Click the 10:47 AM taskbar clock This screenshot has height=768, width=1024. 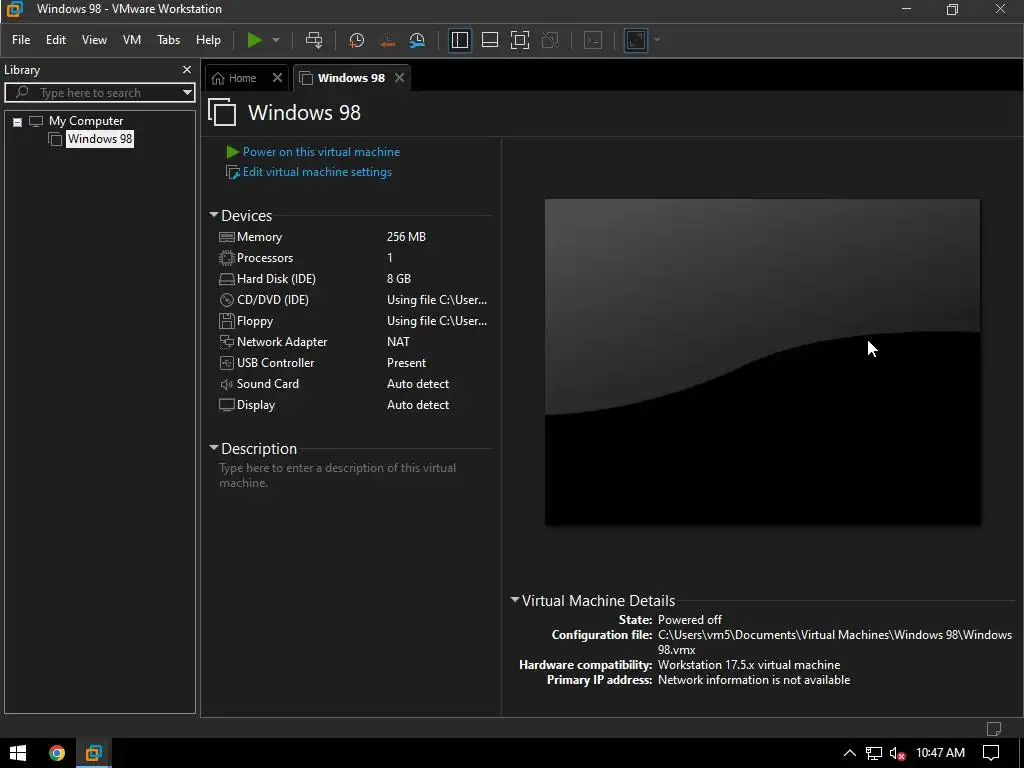point(940,753)
